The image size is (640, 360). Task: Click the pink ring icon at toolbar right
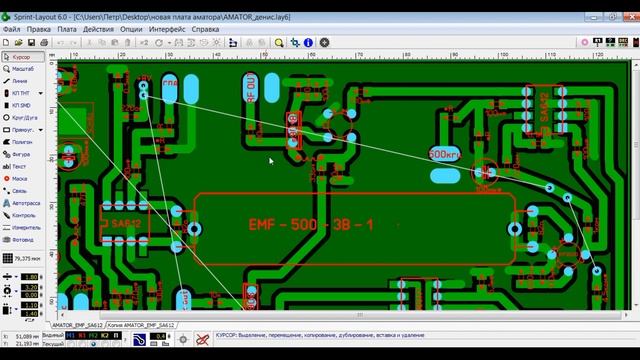tap(584, 42)
